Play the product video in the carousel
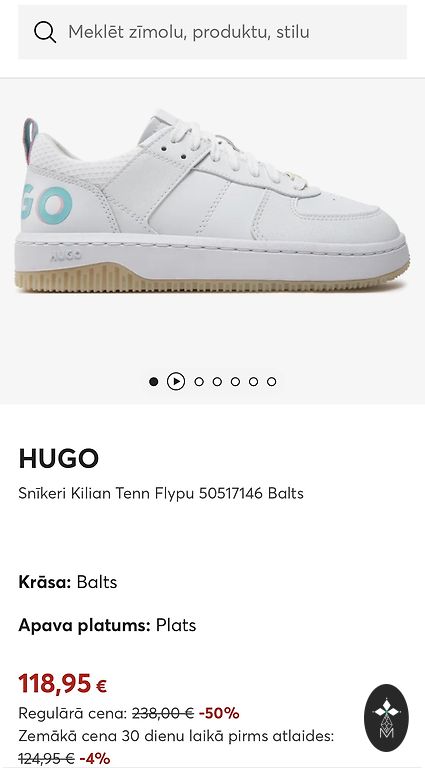 click(176, 382)
